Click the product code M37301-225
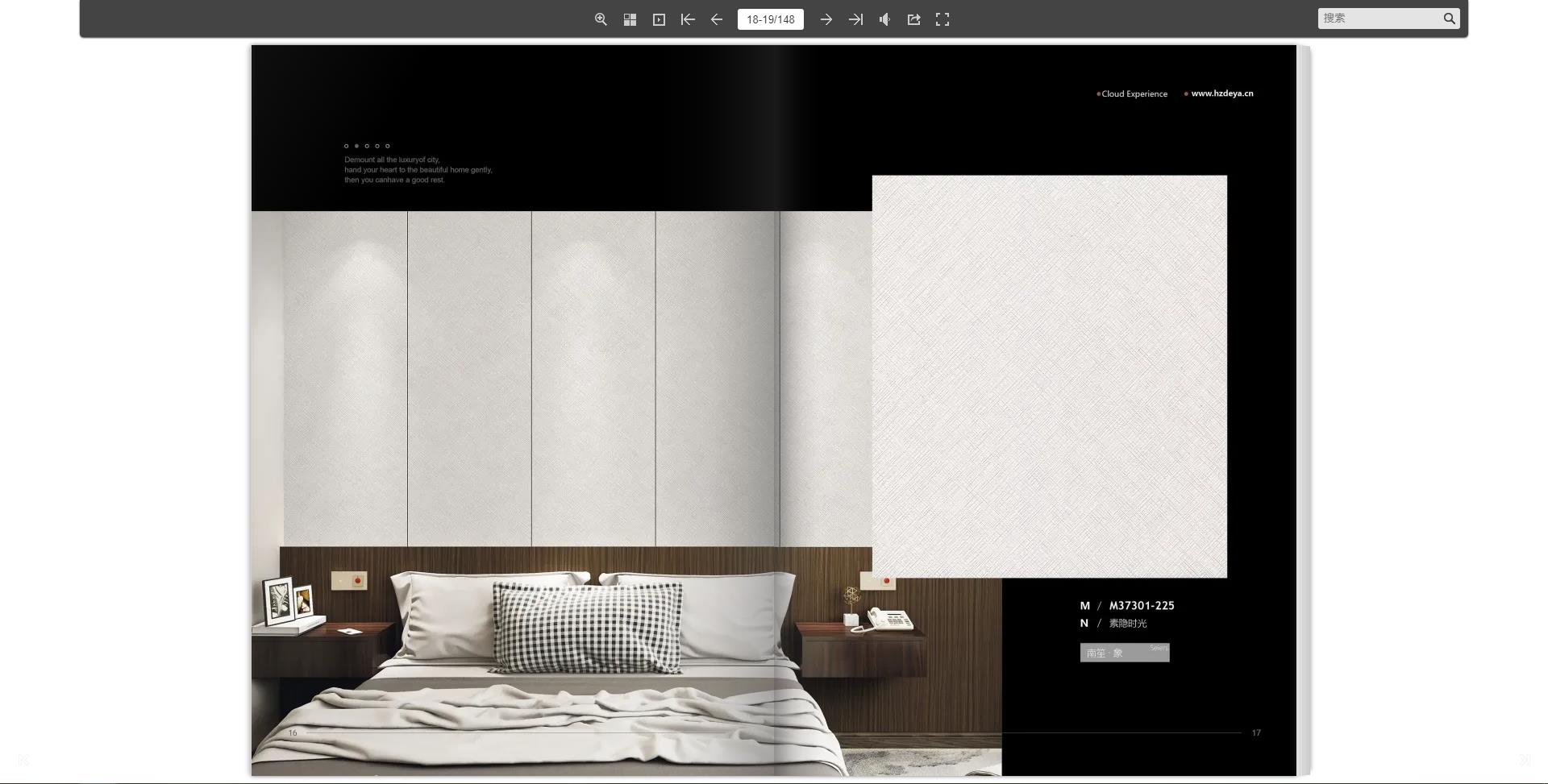Image resolution: width=1548 pixels, height=784 pixels. click(1141, 606)
